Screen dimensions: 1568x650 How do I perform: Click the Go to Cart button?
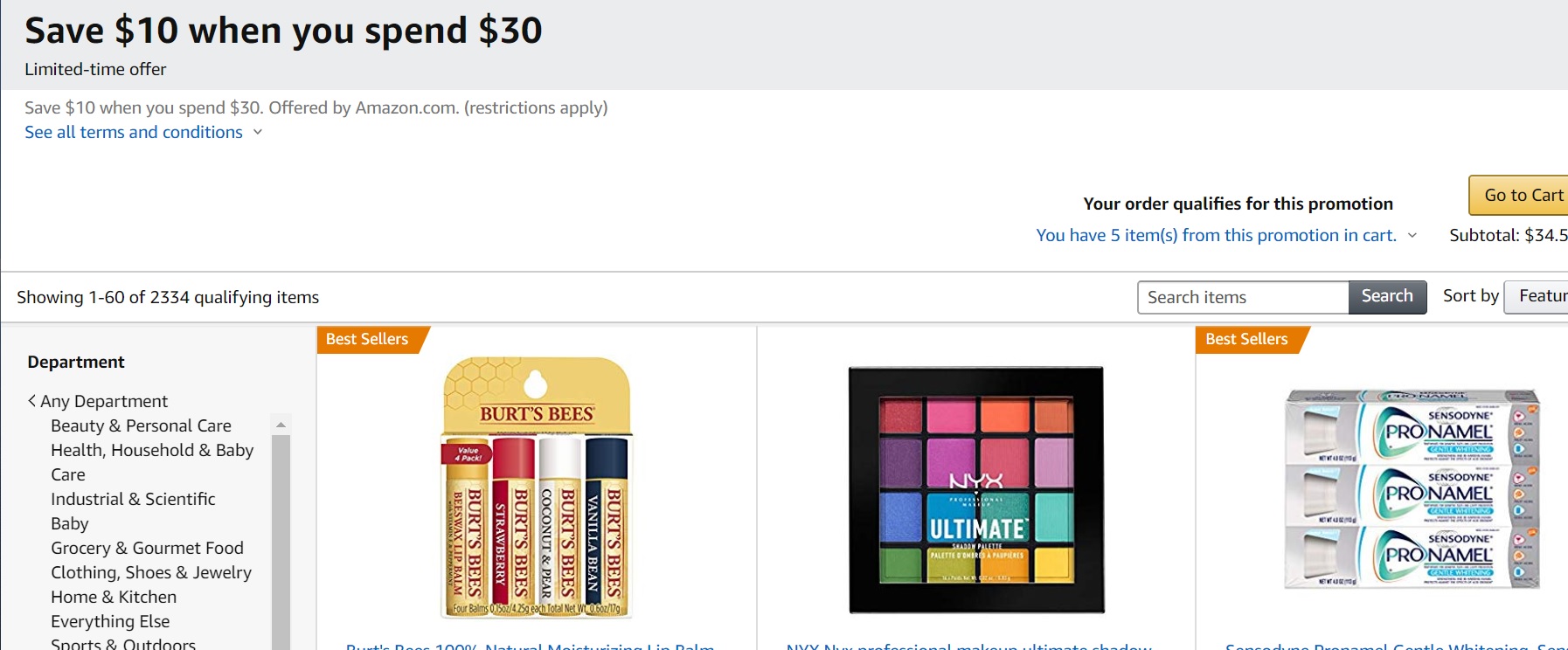[1523, 195]
